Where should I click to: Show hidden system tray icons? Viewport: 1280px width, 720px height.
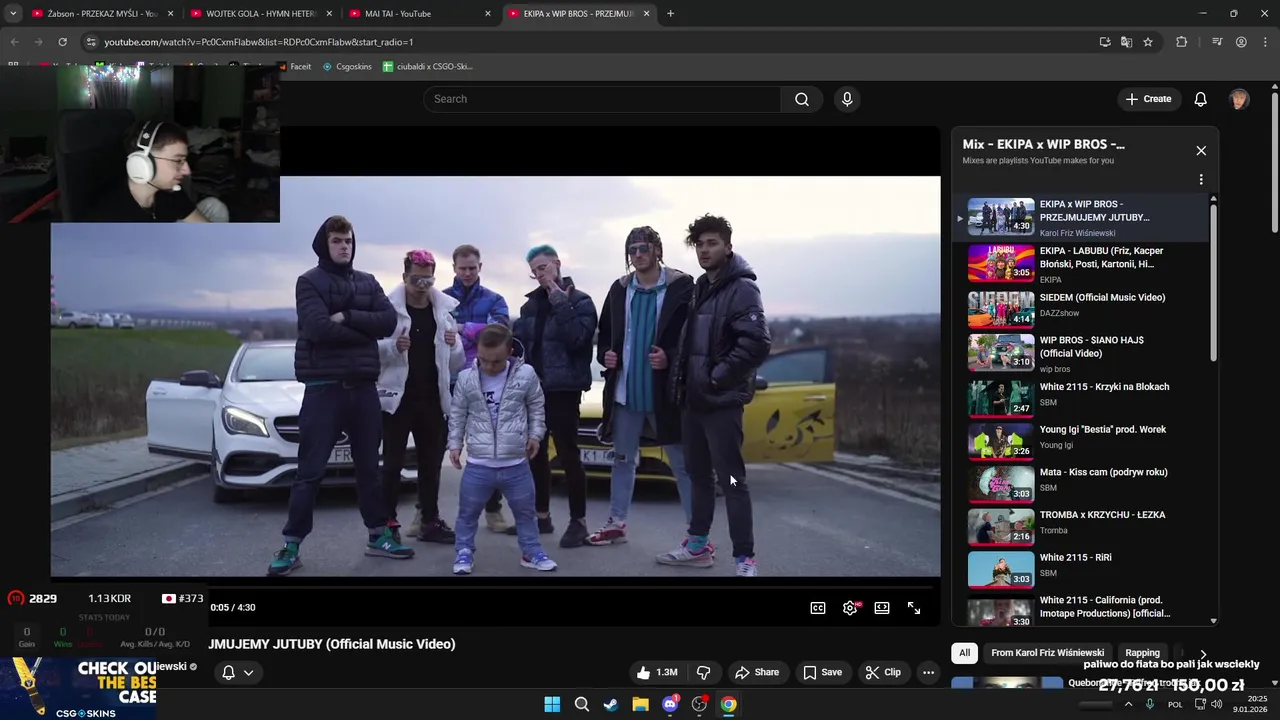click(x=1128, y=704)
